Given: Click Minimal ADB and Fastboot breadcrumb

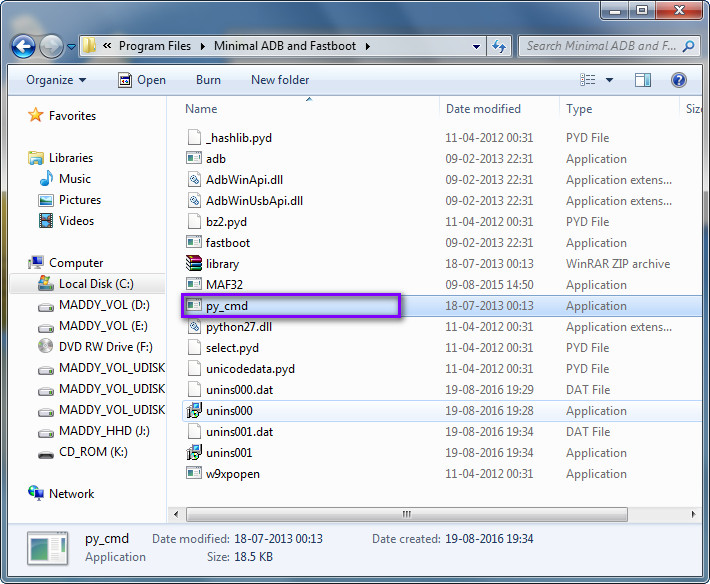Looking at the screenshot, I should (x=285, y=46).
